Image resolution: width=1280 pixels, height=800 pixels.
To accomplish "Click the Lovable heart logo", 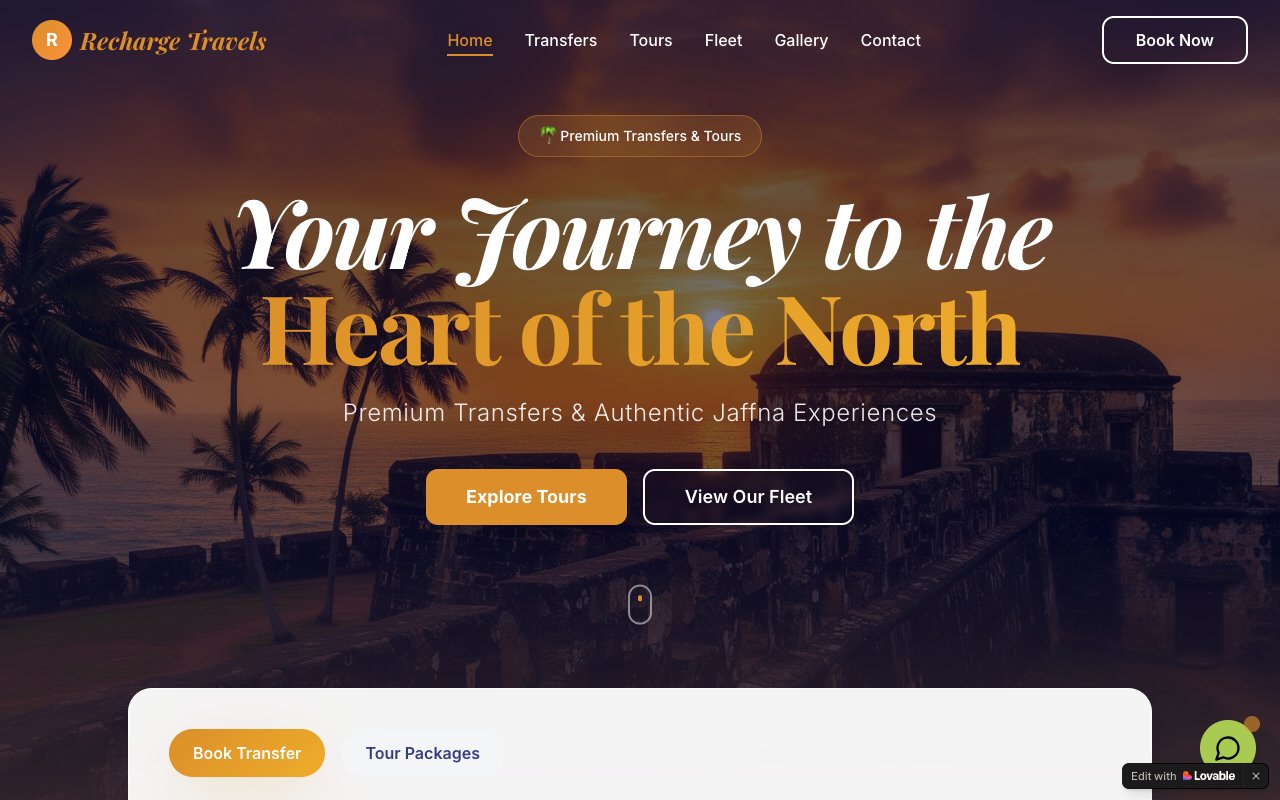I will tap(1188, 776).
